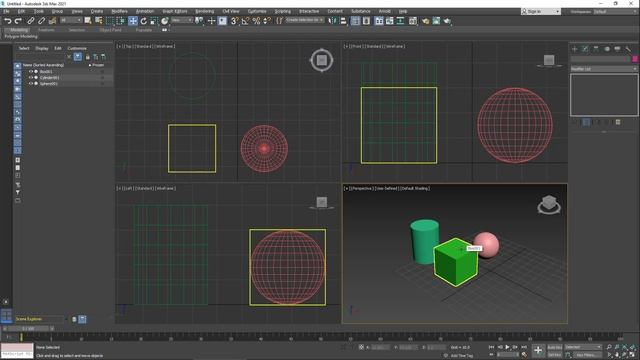The image size is (640, 360).
Task: Pick the Rectangular Selection Region tool
Action: 110,21
